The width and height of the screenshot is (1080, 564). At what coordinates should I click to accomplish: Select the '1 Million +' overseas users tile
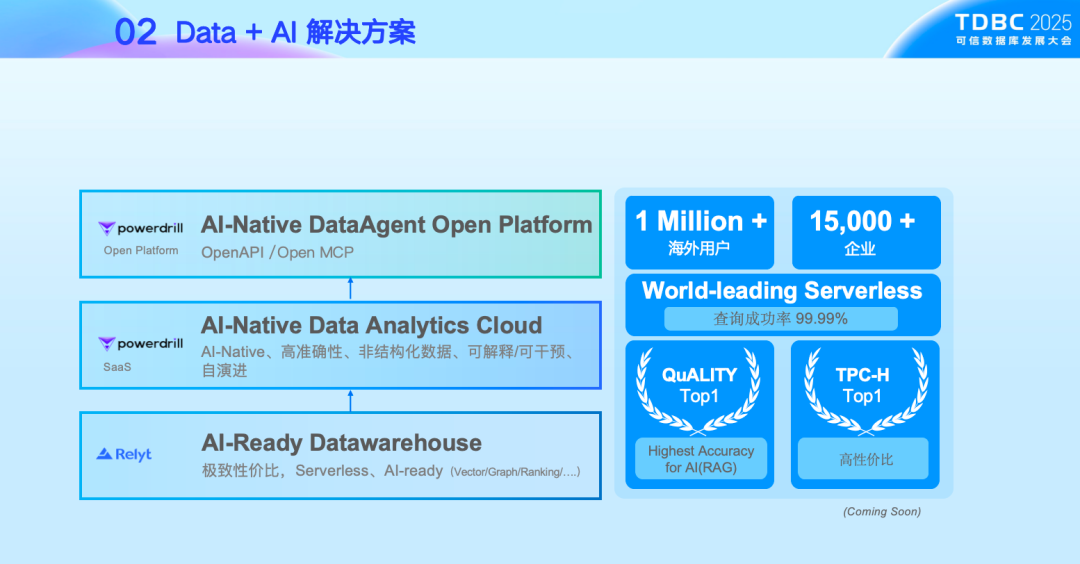coord(700,232)
